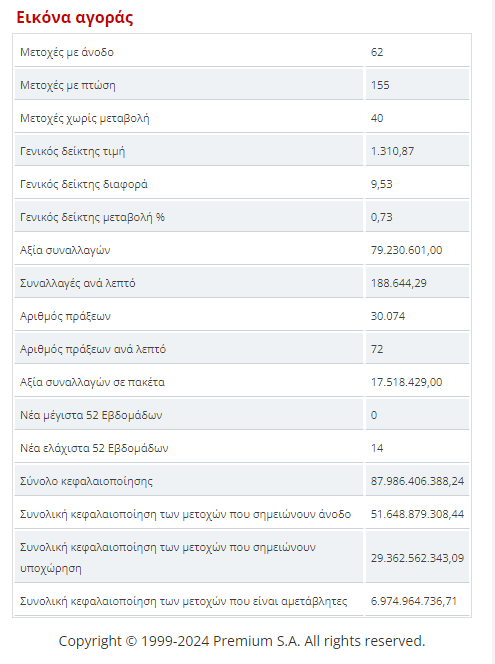This screenshot has height=664, width=495.
Task: Click the label ending with υποχώρηση
Action: click(x=168, y=557)
